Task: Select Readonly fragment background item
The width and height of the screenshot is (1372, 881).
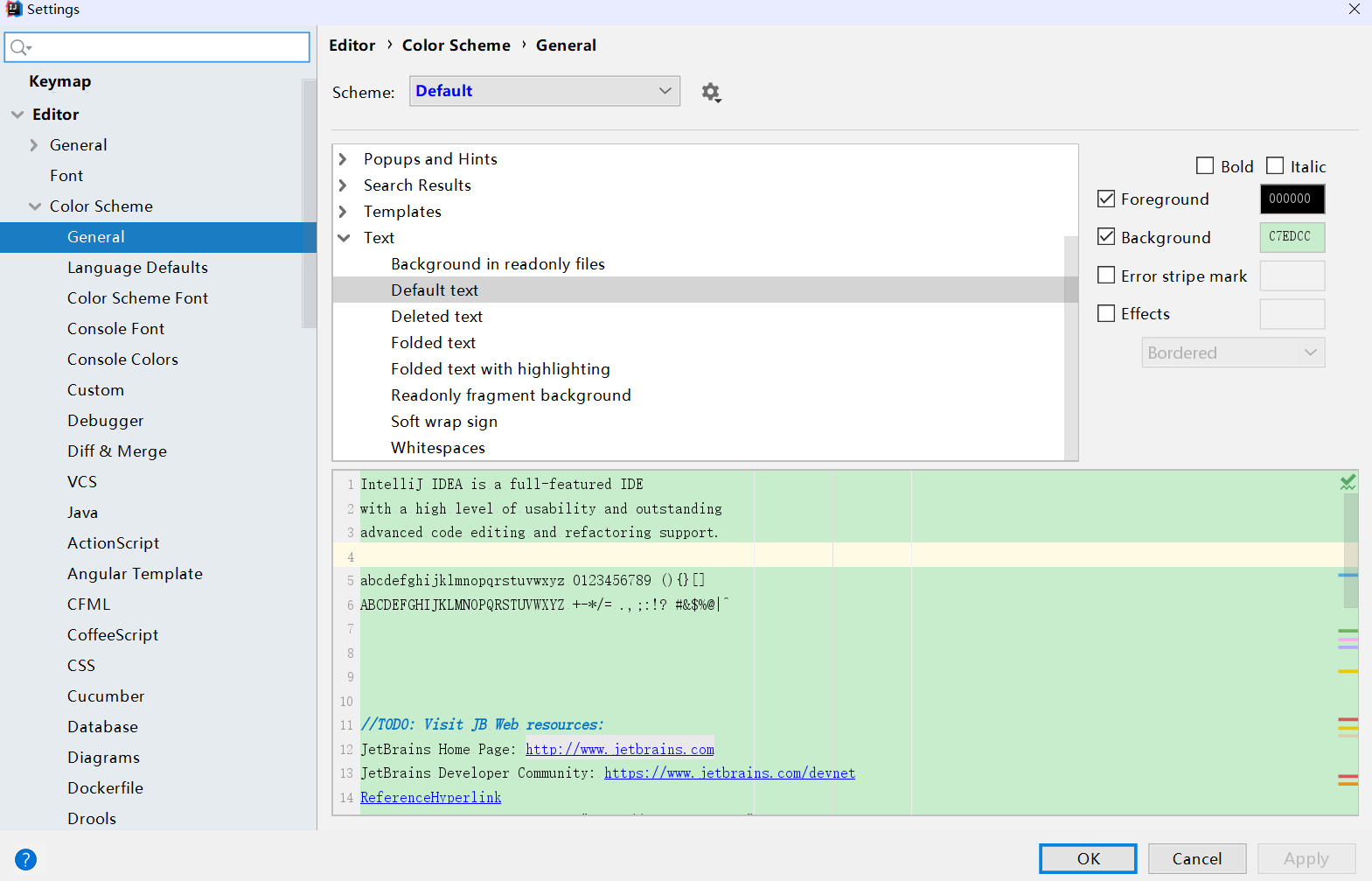Action: (511, 395)
